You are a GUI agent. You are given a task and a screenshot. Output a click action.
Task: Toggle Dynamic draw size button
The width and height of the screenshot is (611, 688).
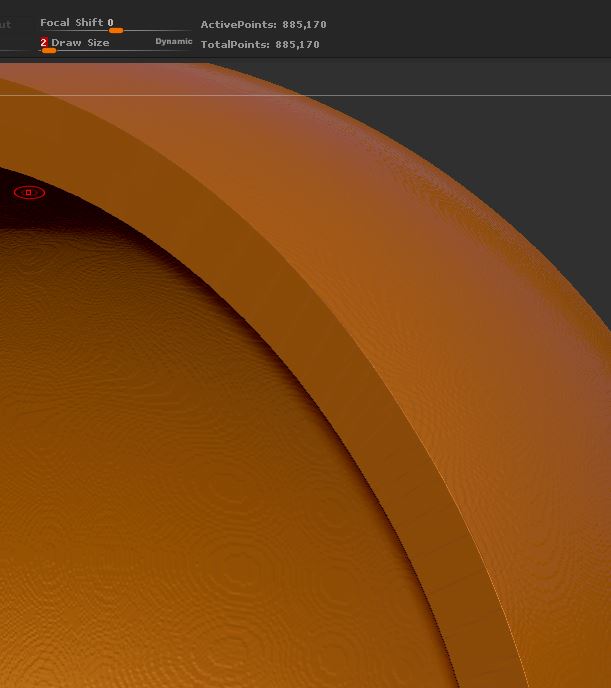(x=174, y=42)
